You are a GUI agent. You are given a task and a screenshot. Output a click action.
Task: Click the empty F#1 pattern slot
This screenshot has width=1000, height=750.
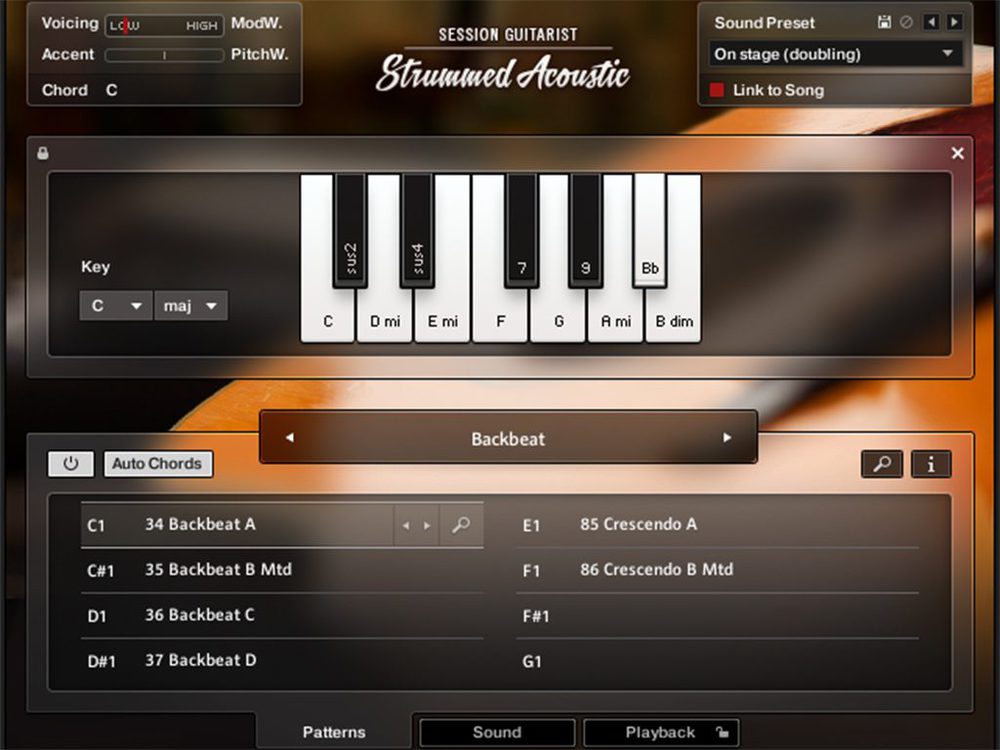coord(717,616)
